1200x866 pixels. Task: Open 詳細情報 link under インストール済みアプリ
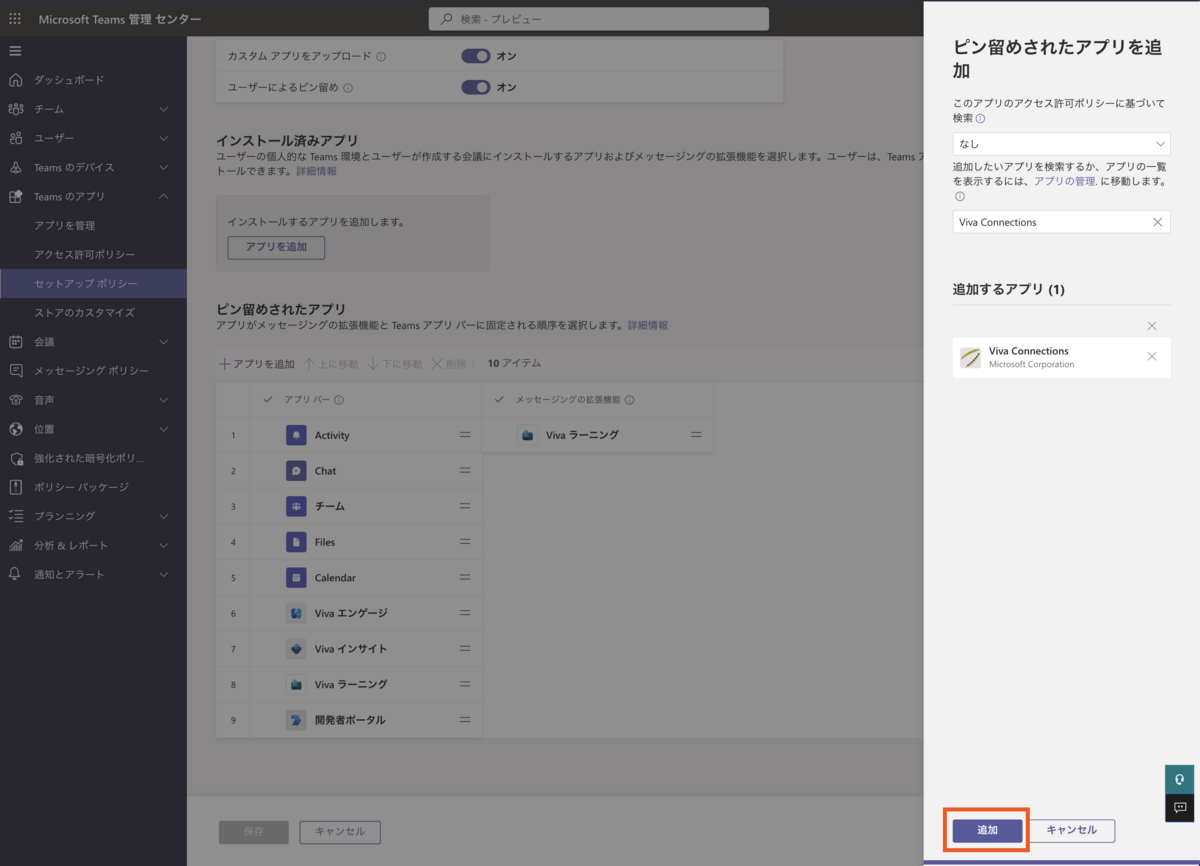[316, 171]
